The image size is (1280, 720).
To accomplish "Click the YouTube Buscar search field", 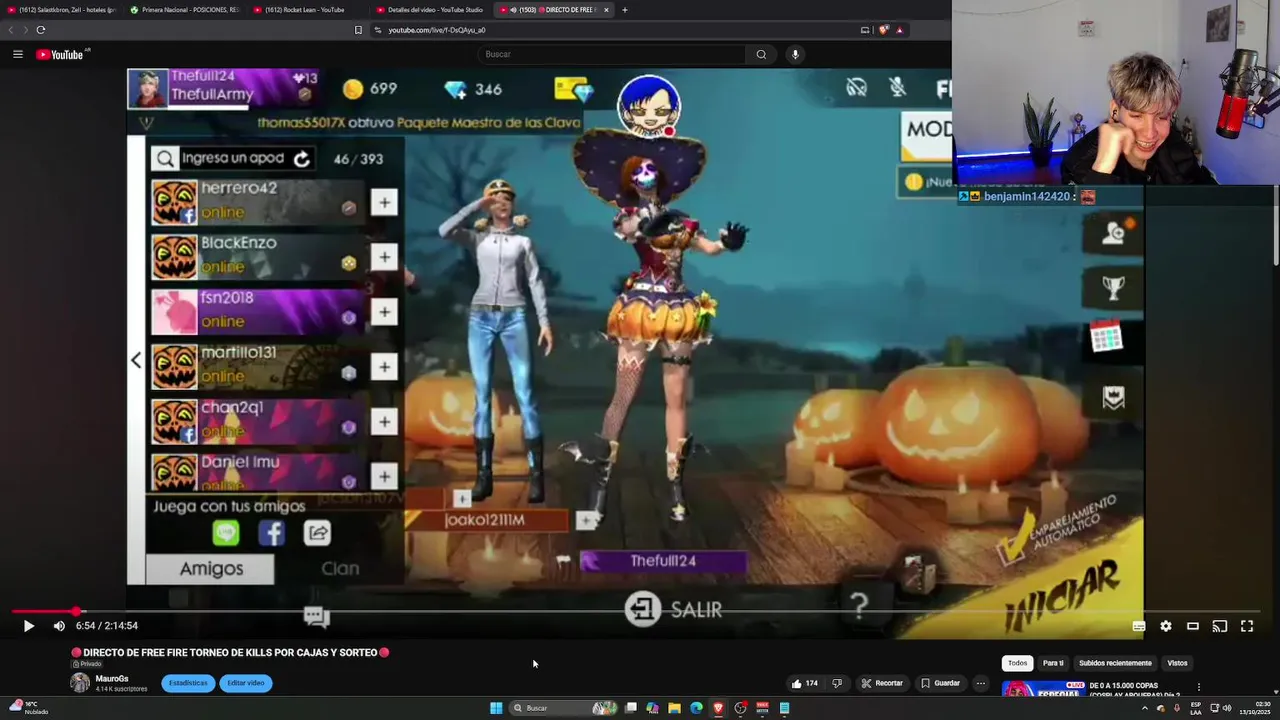I will tap(612, 54).
